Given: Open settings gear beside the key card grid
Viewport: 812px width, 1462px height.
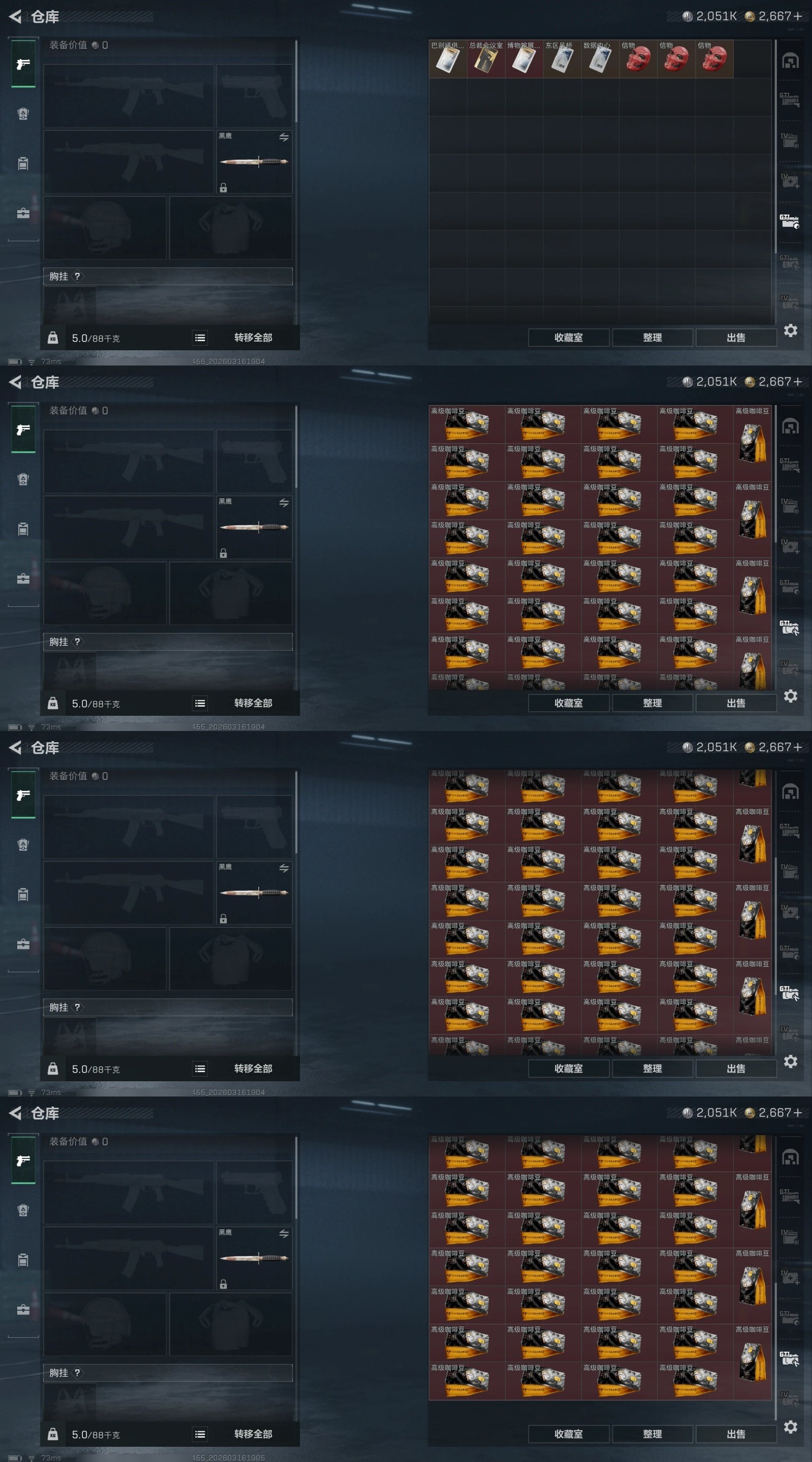Looking at the screenshot, I should [x=791, y=330].
